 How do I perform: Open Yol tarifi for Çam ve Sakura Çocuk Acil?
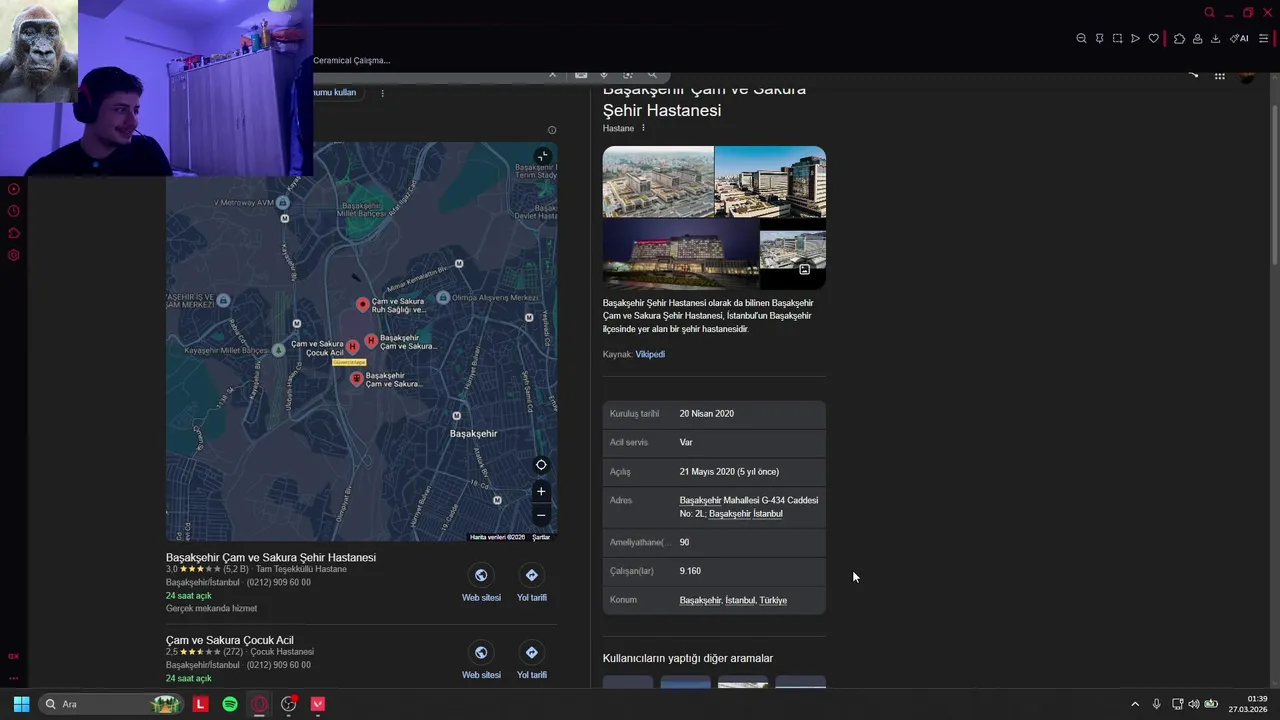point(532,661)
